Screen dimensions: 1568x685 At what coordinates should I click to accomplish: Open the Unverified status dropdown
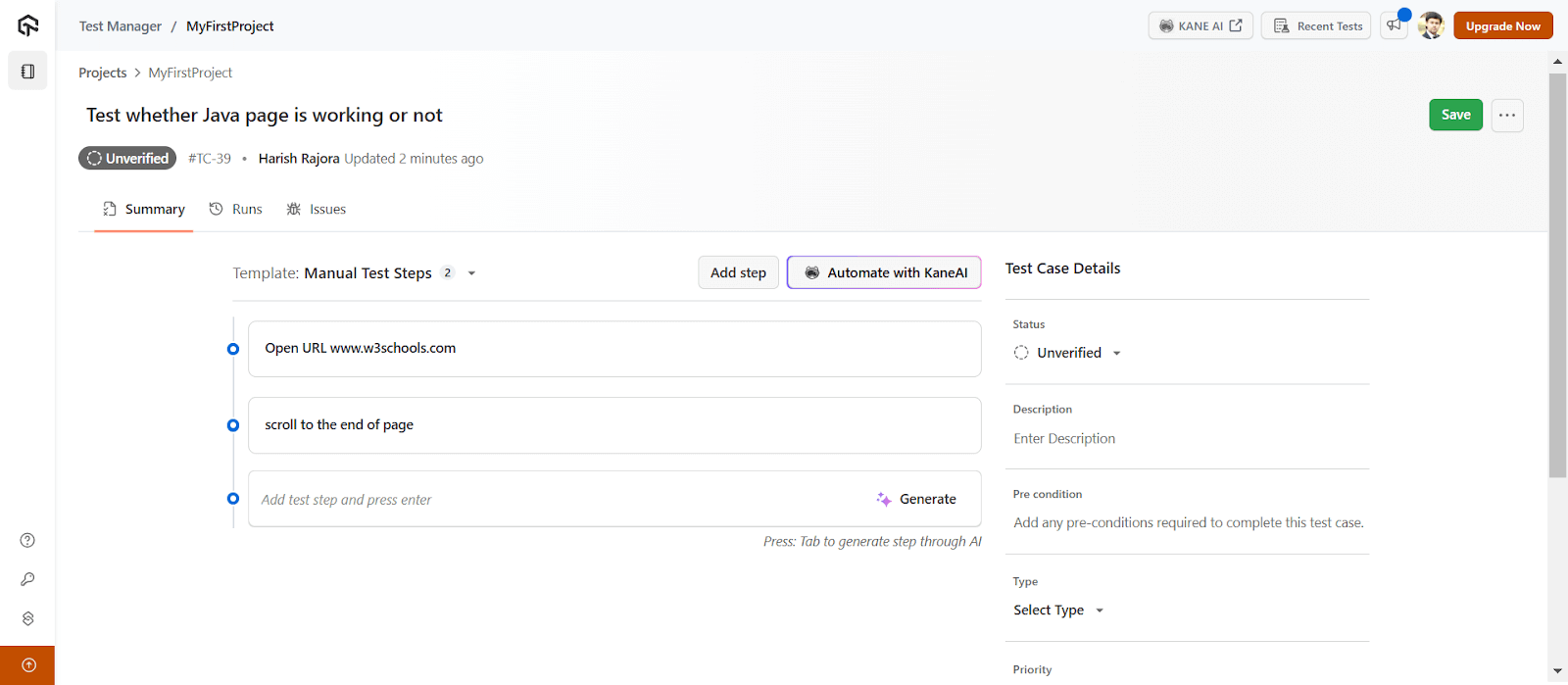pyautogui.click(x=1068, y=353)
